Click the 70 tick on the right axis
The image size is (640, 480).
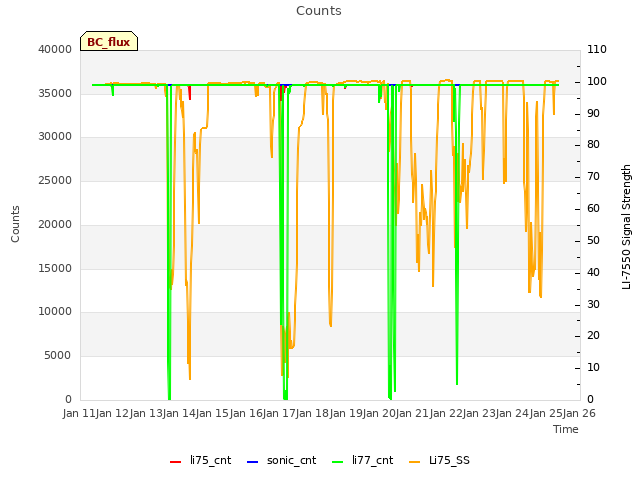(593, 177)
